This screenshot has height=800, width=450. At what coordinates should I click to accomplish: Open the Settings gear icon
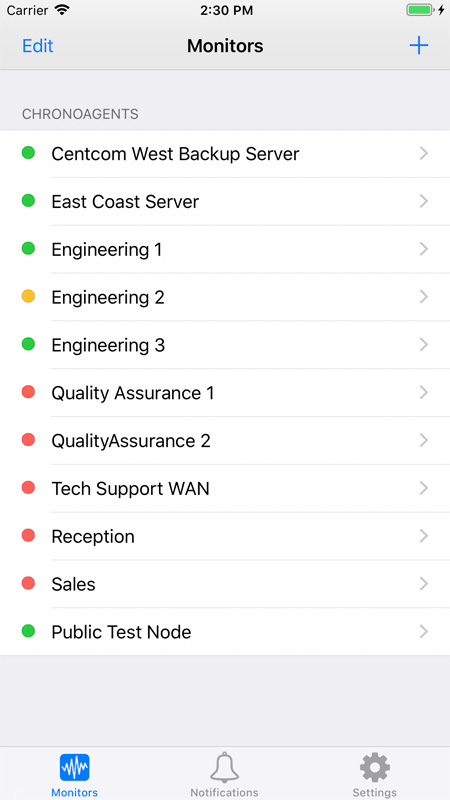[x=374, y=767]
